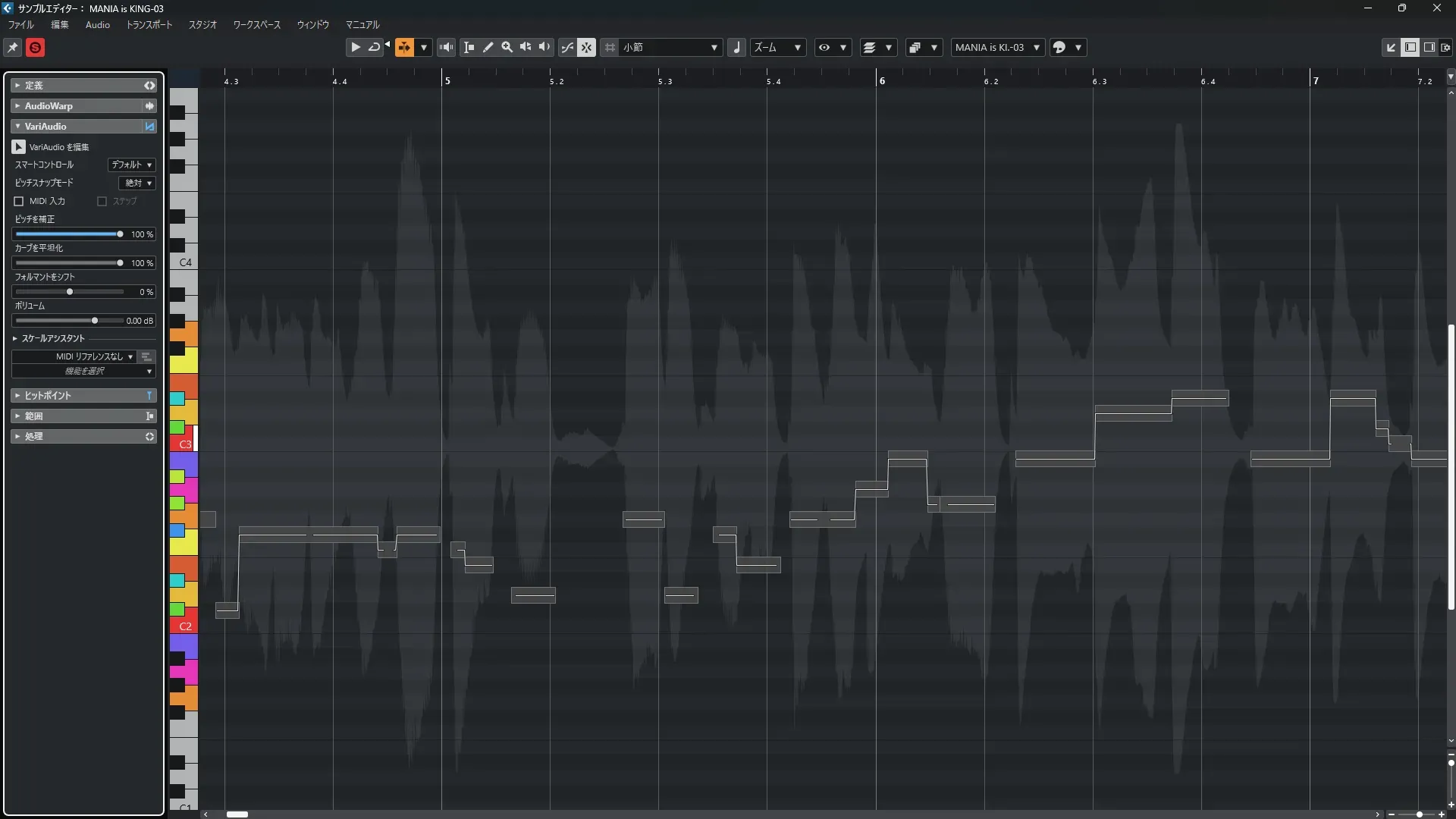Select the Zoom magnifier tool
The height and width of the screenshot is (819, 1456).
507,47
